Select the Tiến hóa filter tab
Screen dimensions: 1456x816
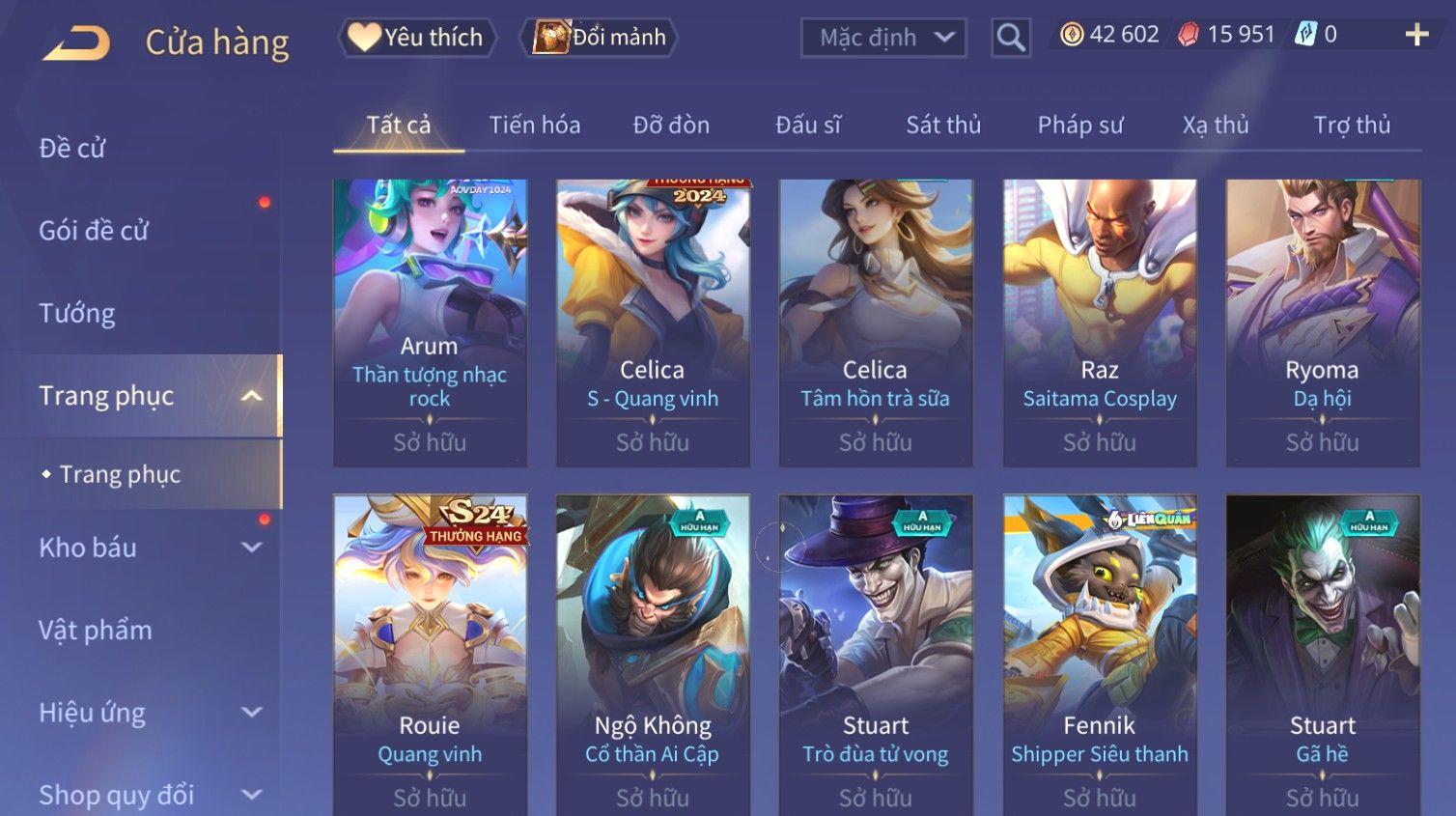pyautogui.click(x=535, y=125)
